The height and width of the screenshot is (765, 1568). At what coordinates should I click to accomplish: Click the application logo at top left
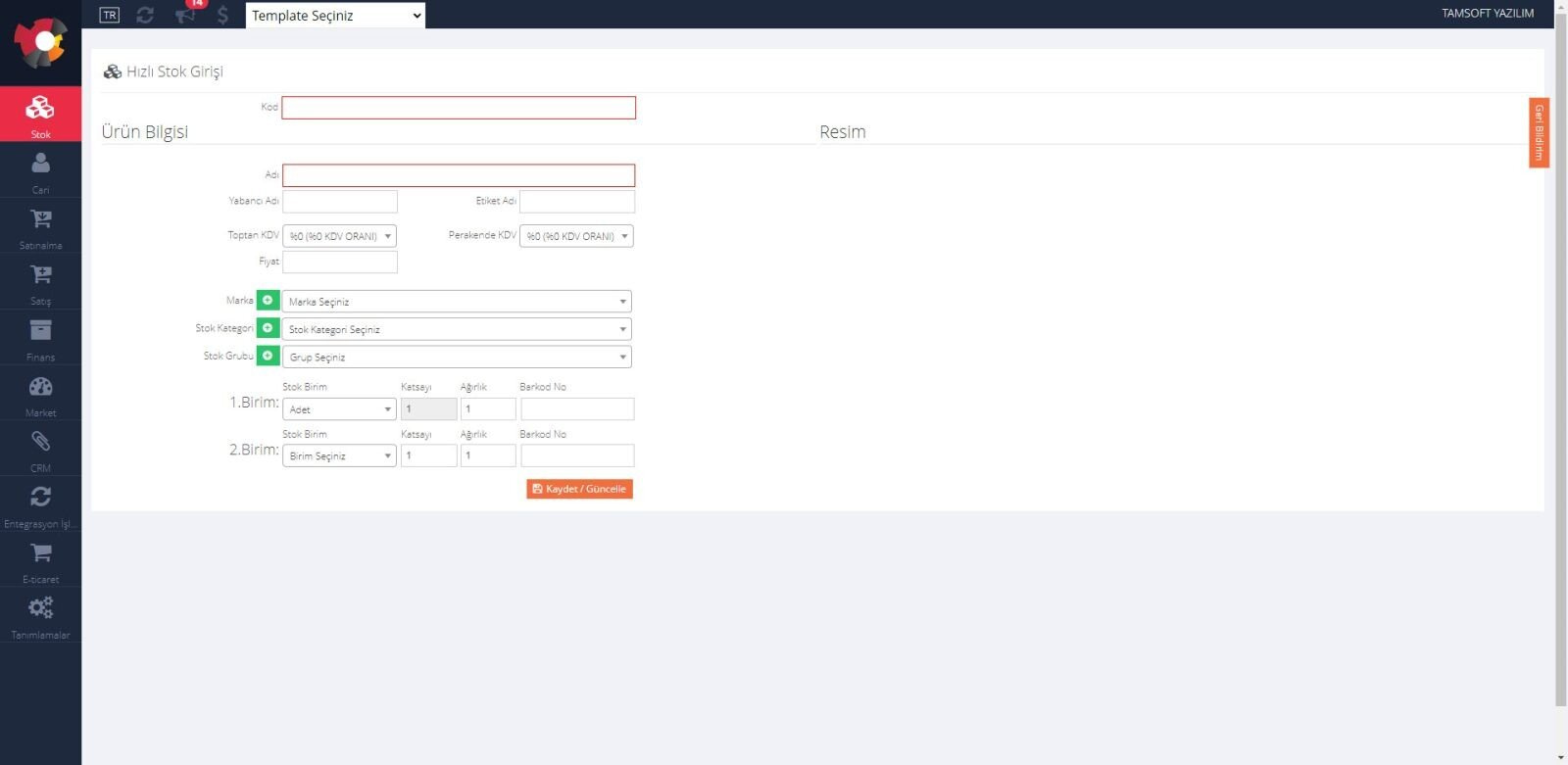(40, 42)
